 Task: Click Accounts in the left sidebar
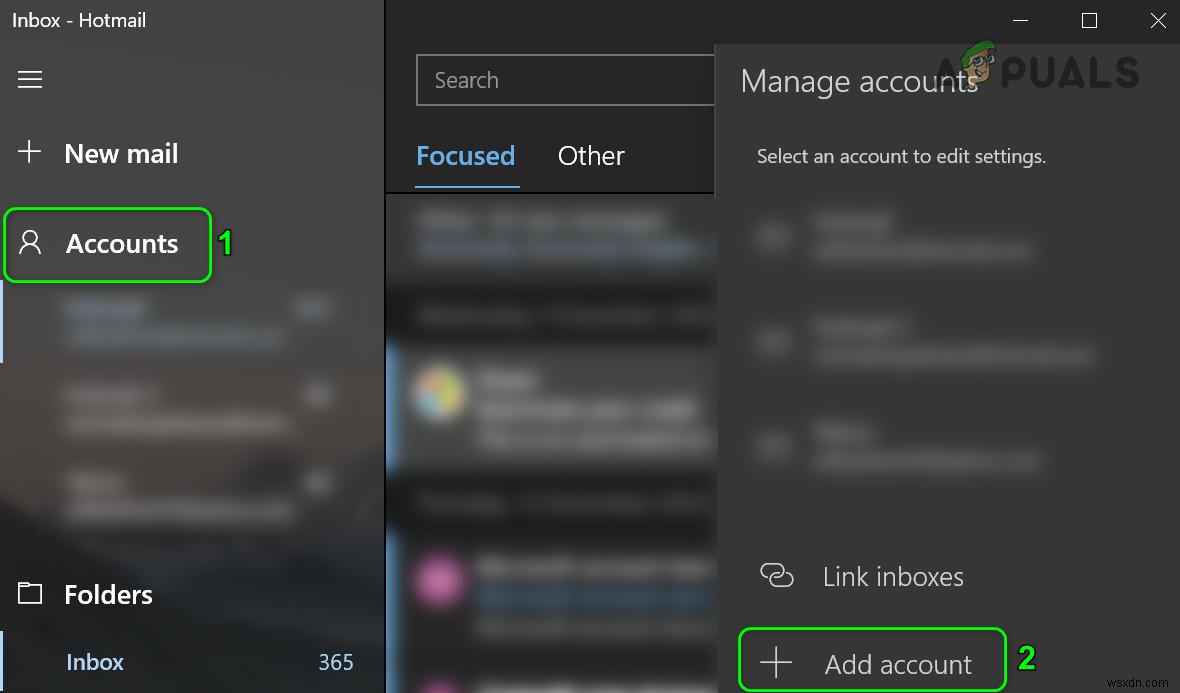122,244
